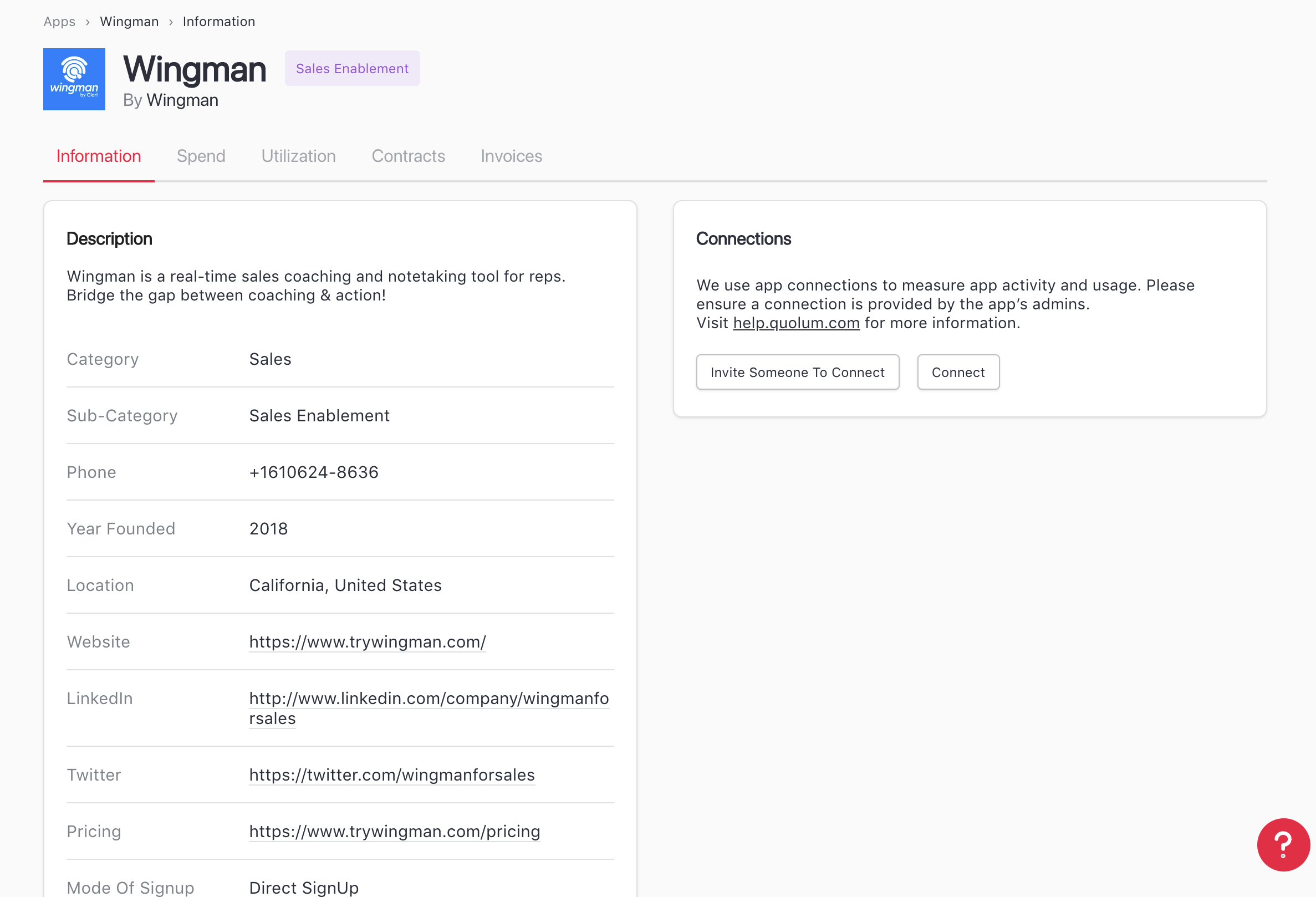Image resolution: width=1316 pixels, height=897 pixels.
Task: Select the Contracts tab
Action: [x=409, y=156]
